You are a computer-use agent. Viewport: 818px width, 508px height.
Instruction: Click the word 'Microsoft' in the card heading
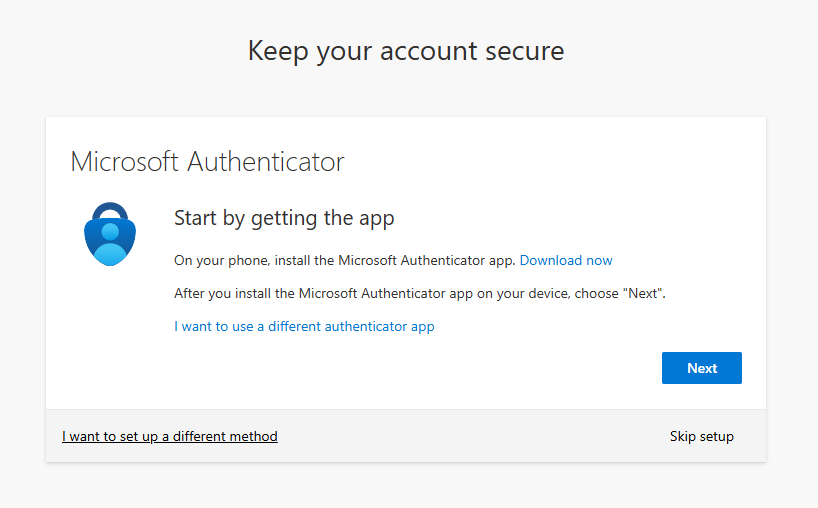coord(124,162)
